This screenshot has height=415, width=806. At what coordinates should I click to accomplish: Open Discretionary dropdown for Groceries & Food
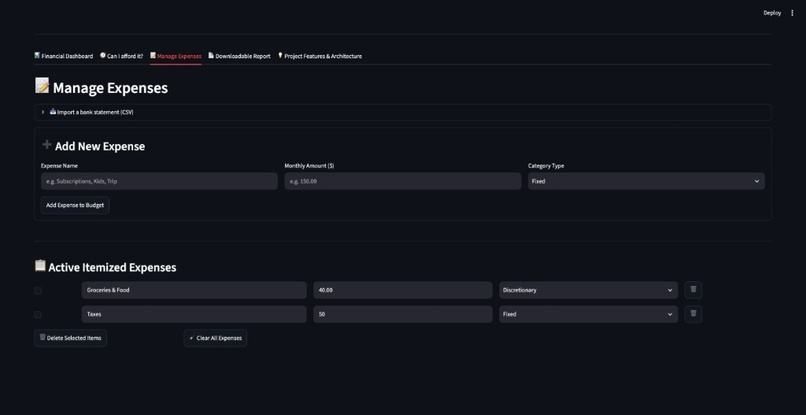(588, 290)
